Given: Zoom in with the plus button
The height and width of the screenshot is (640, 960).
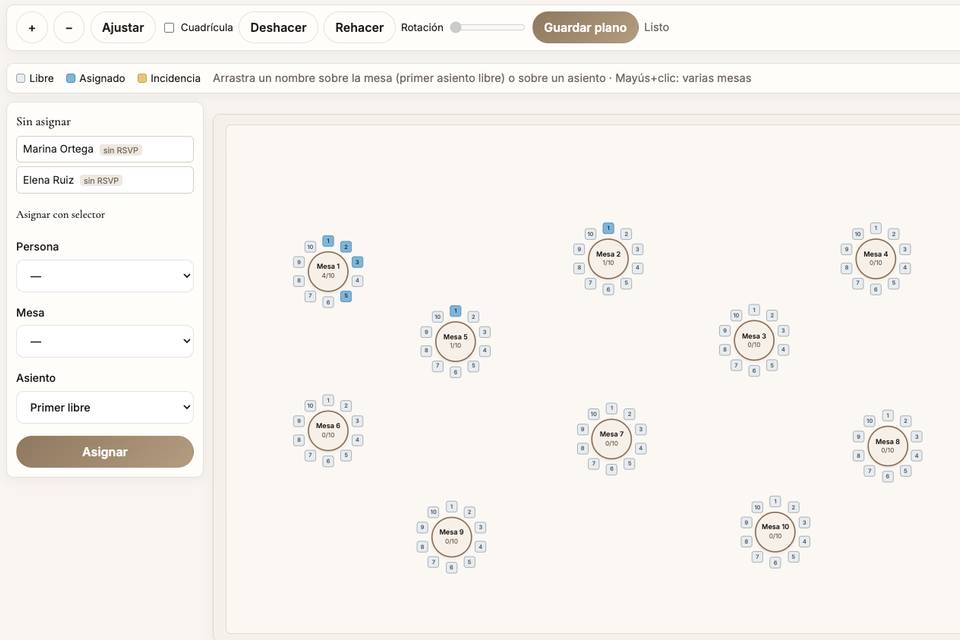Looking at the screenshot, I should (32, 28).
